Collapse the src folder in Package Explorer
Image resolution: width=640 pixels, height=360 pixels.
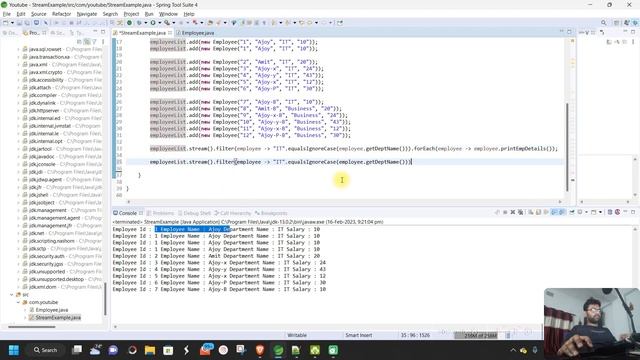pyautogui.click(x=12, y=294)
